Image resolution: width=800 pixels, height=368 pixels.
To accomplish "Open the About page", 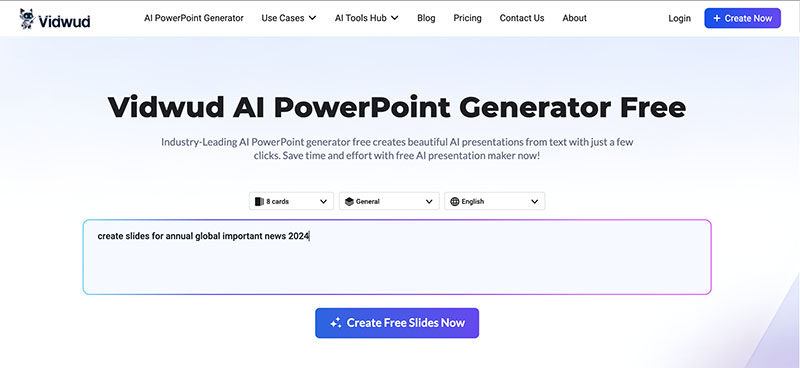I will click(574, 18).
